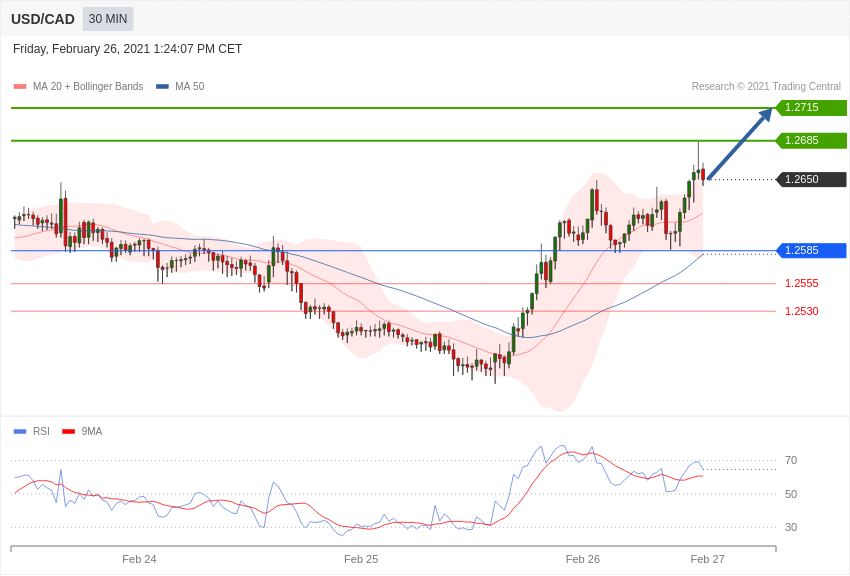
Task: Click the MA 50 legend label
Action: (x=190, y=86)
